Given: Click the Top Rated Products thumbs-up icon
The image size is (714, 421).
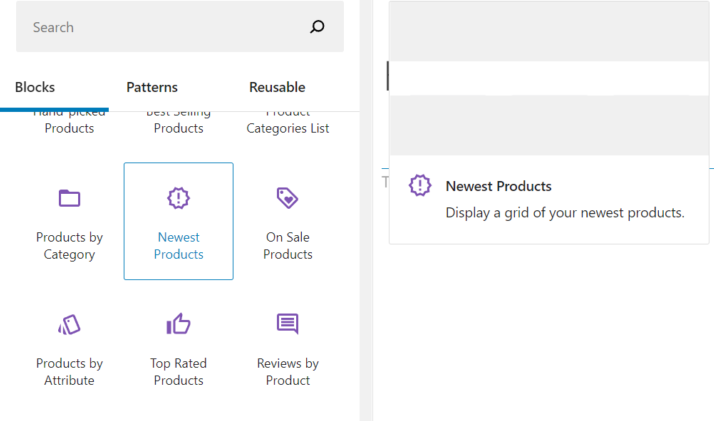Looking at the screenshot, I should tap(178, 324).
